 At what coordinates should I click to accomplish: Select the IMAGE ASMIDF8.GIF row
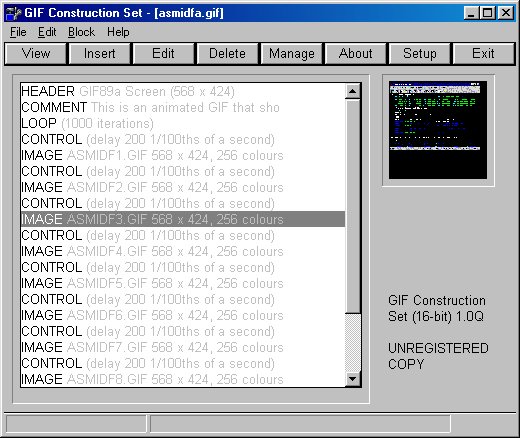pyautogui.click(x=183, y=379)
